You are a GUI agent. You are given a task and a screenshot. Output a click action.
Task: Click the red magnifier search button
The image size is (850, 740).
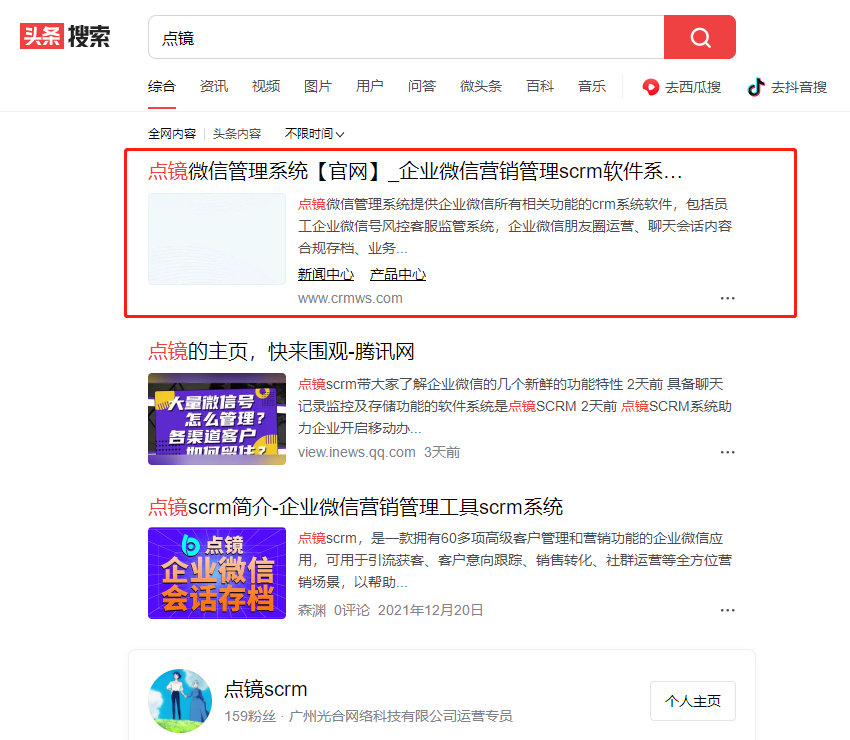coord(699,37)
